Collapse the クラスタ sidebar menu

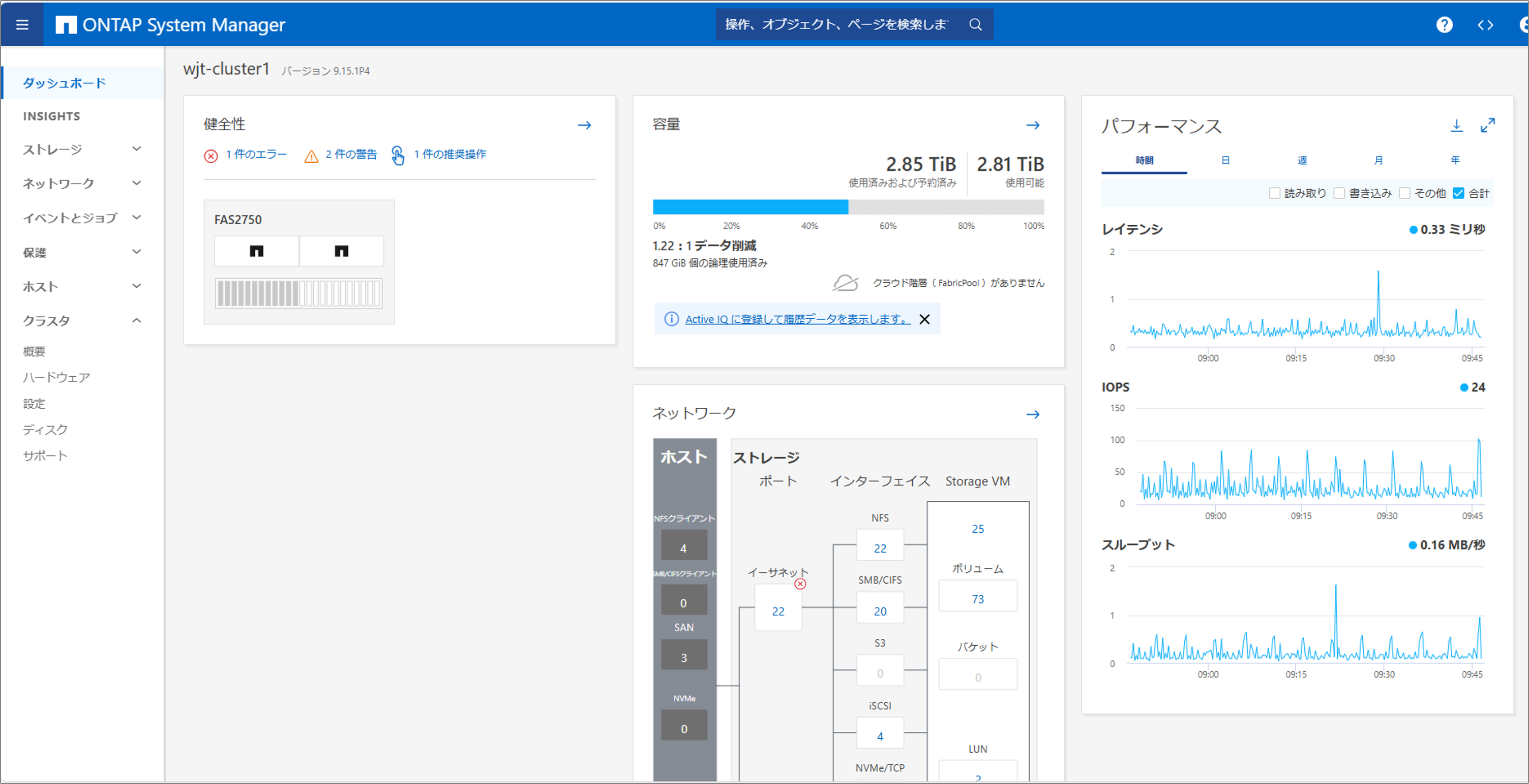click(82, 321)
